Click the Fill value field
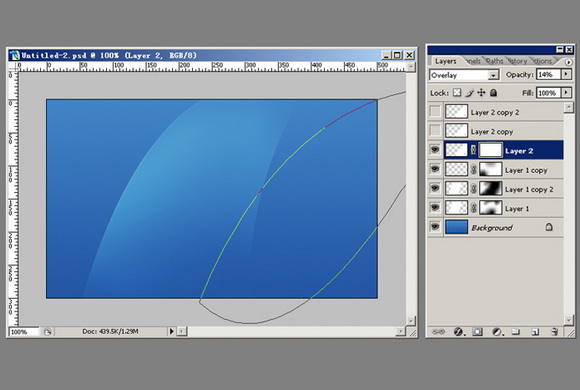Screen dimensions: 580x390 point(549,93)
